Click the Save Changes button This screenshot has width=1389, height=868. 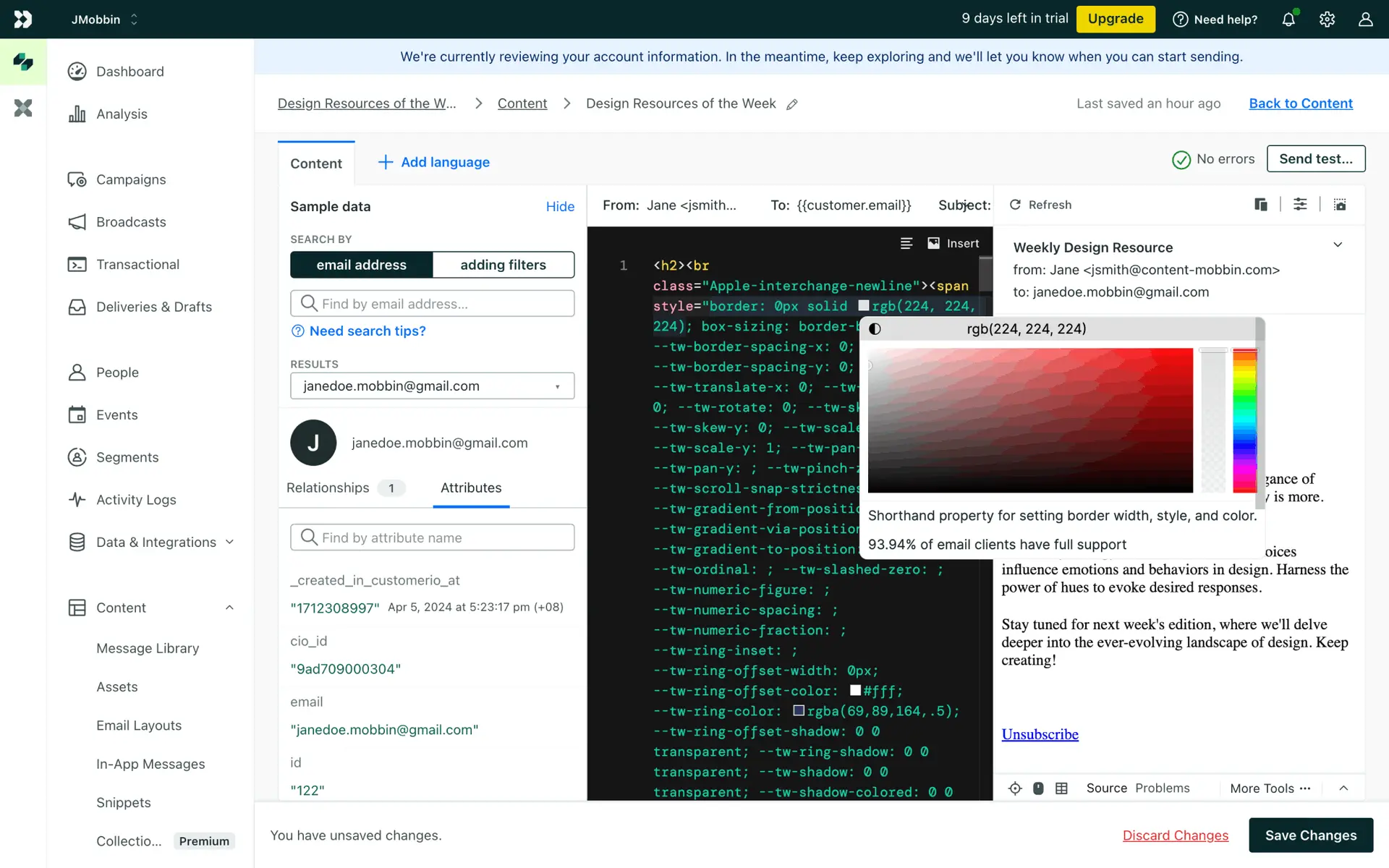tap(1310, 835)
